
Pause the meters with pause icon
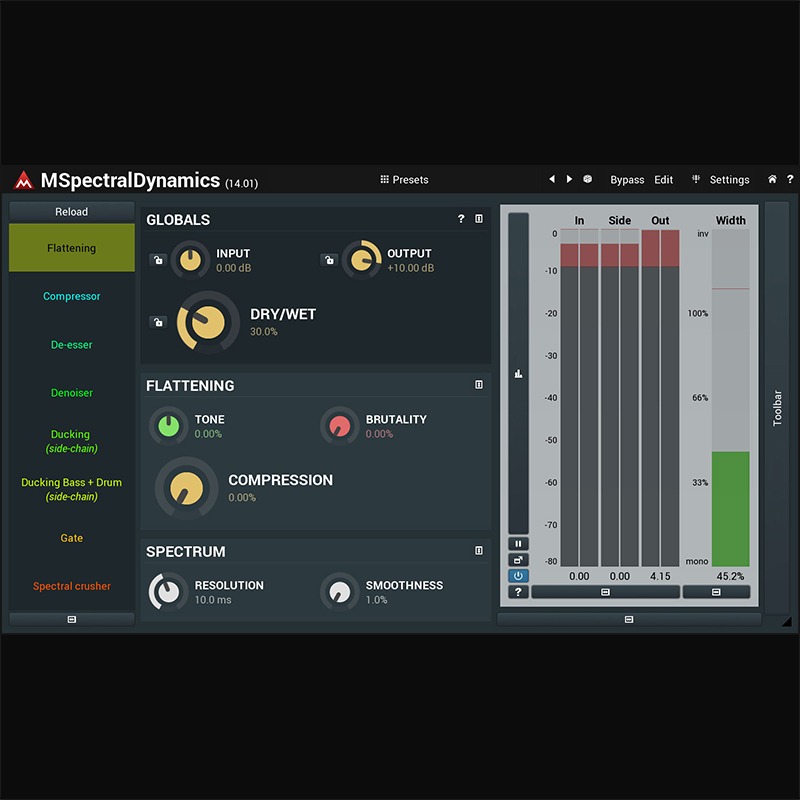518,544
